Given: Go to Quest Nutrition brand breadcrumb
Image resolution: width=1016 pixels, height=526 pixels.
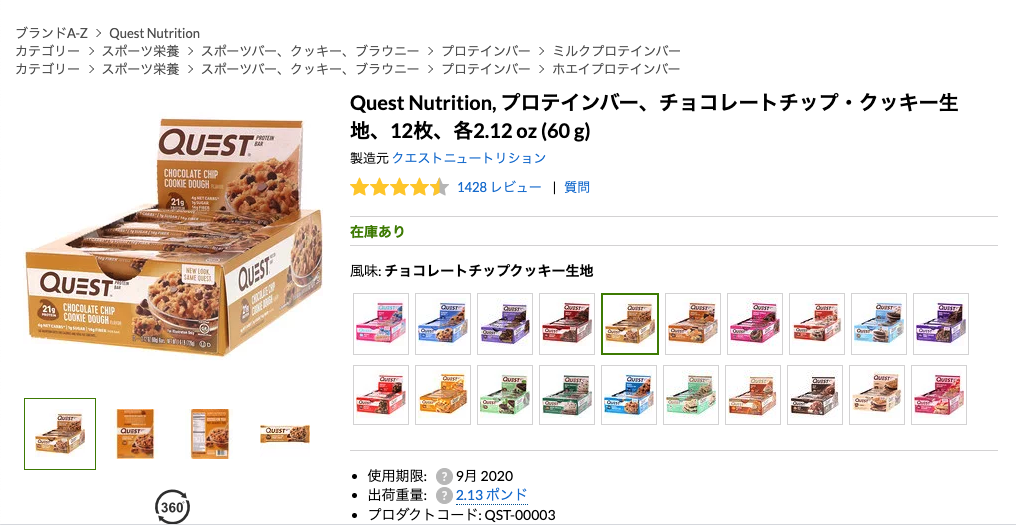Looking at the screenshot, I should [154, 33].
